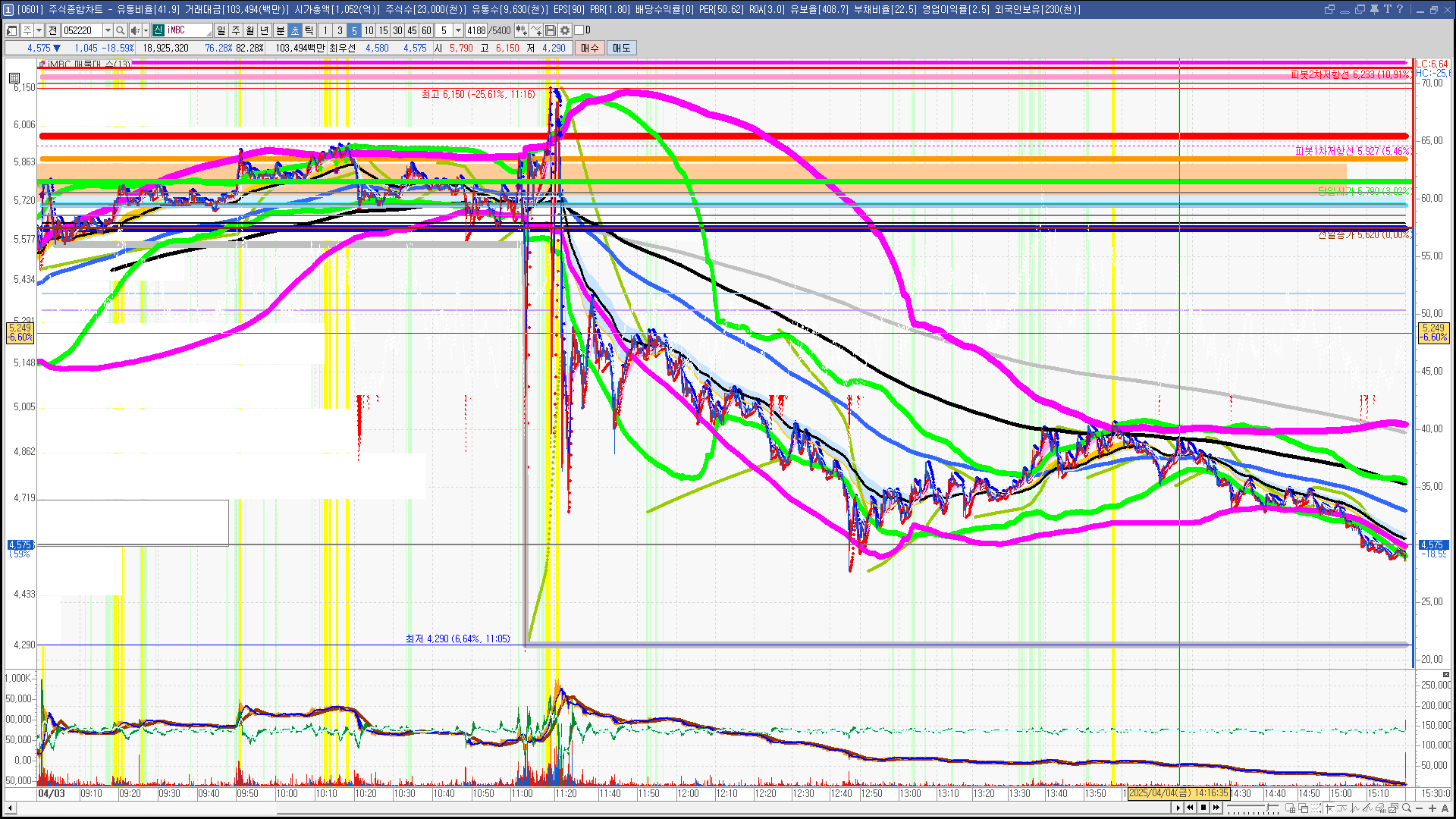Open the dropdown beside the 주 button
This screenshot has width=1456, height=819.
pos(39,30)
